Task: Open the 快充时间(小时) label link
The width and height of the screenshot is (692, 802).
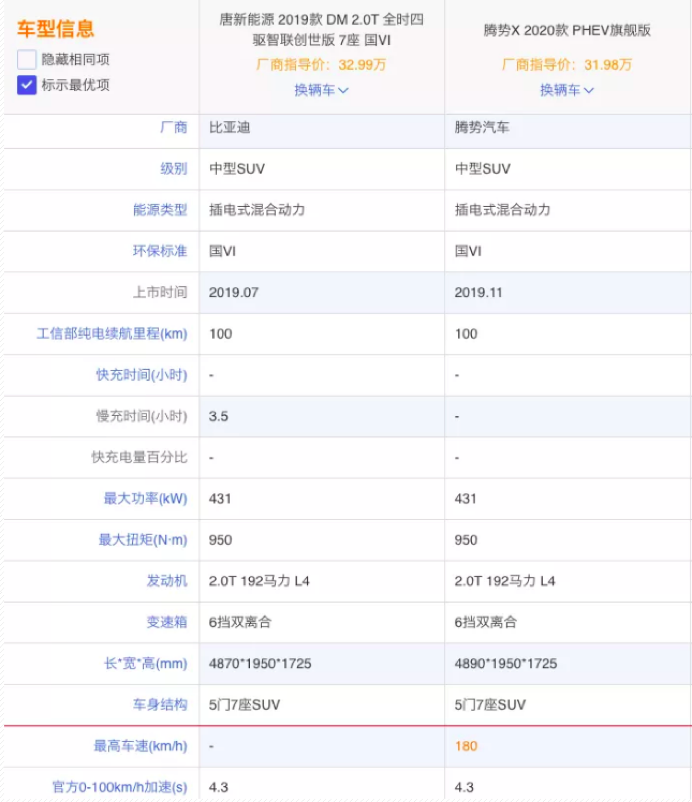Action: tap(142, 375)
